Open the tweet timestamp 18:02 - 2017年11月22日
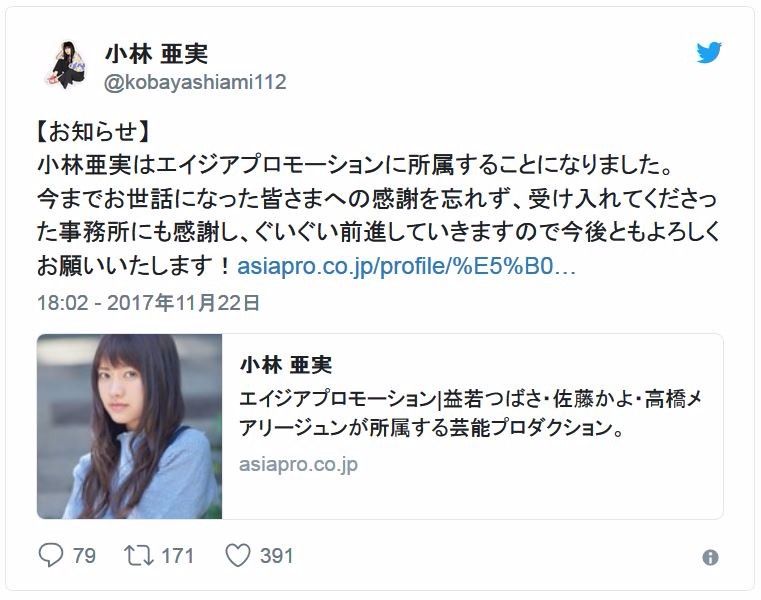The image size is (761, 600). [x=149, y=303]
